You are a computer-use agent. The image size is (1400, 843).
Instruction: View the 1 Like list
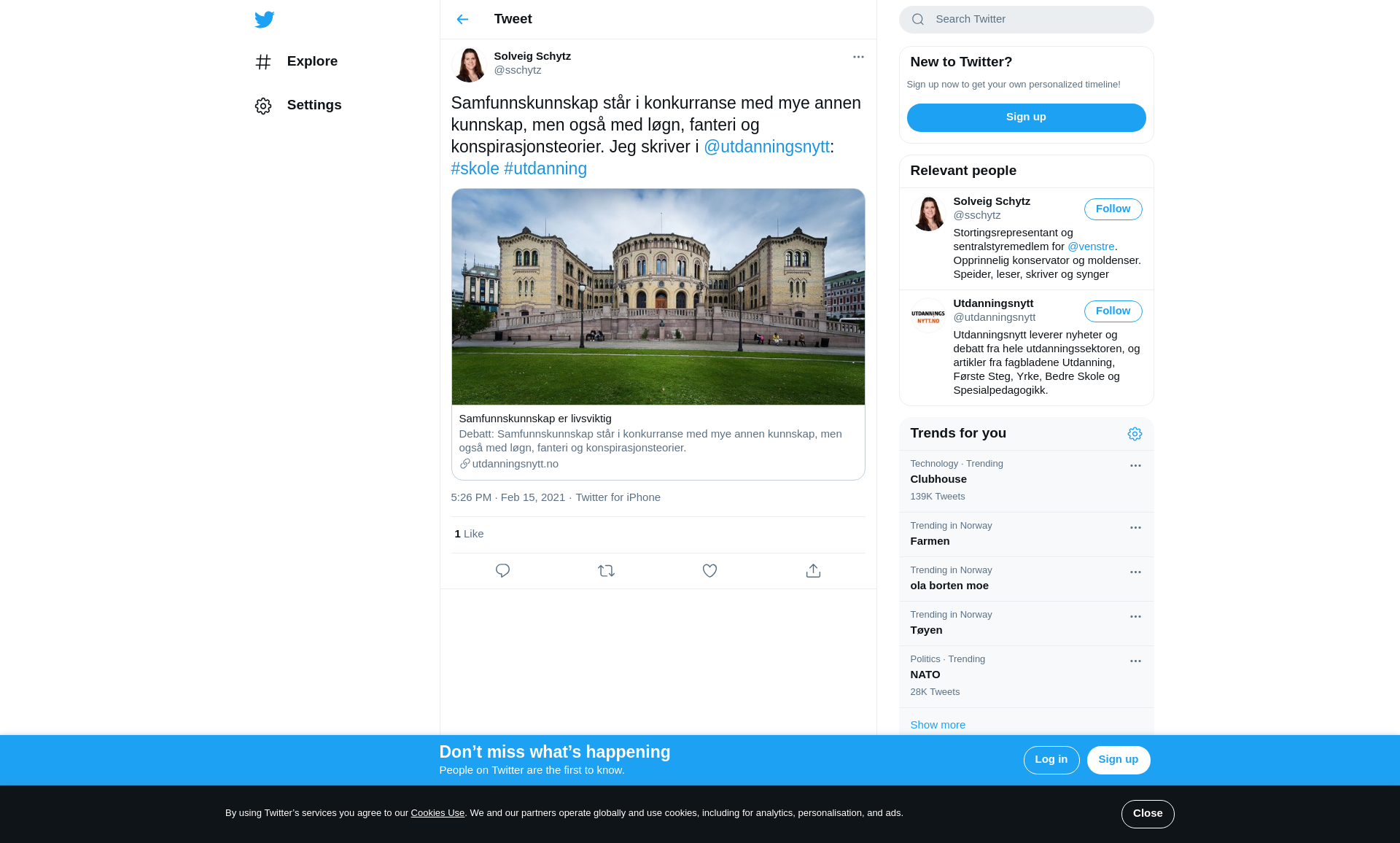pos(469,534)
